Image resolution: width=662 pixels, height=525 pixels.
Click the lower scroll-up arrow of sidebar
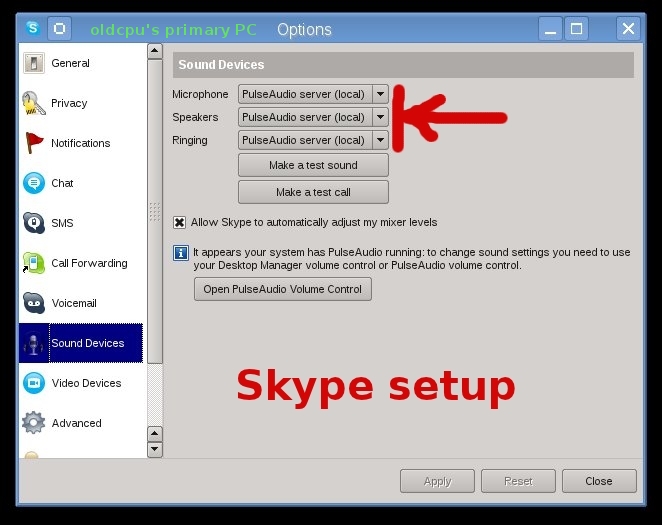[155, 434]
